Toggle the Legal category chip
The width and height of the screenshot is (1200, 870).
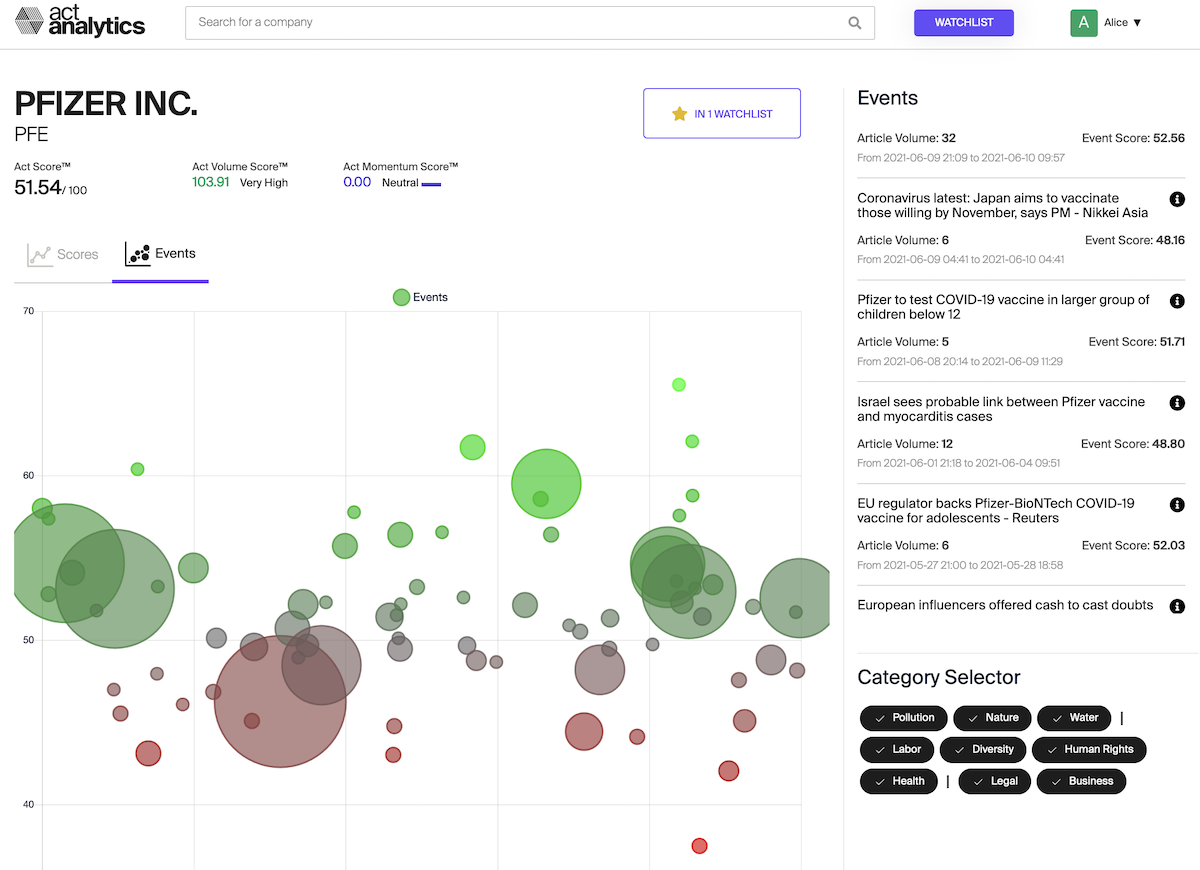pyautogui.click(x=995, y=781)
